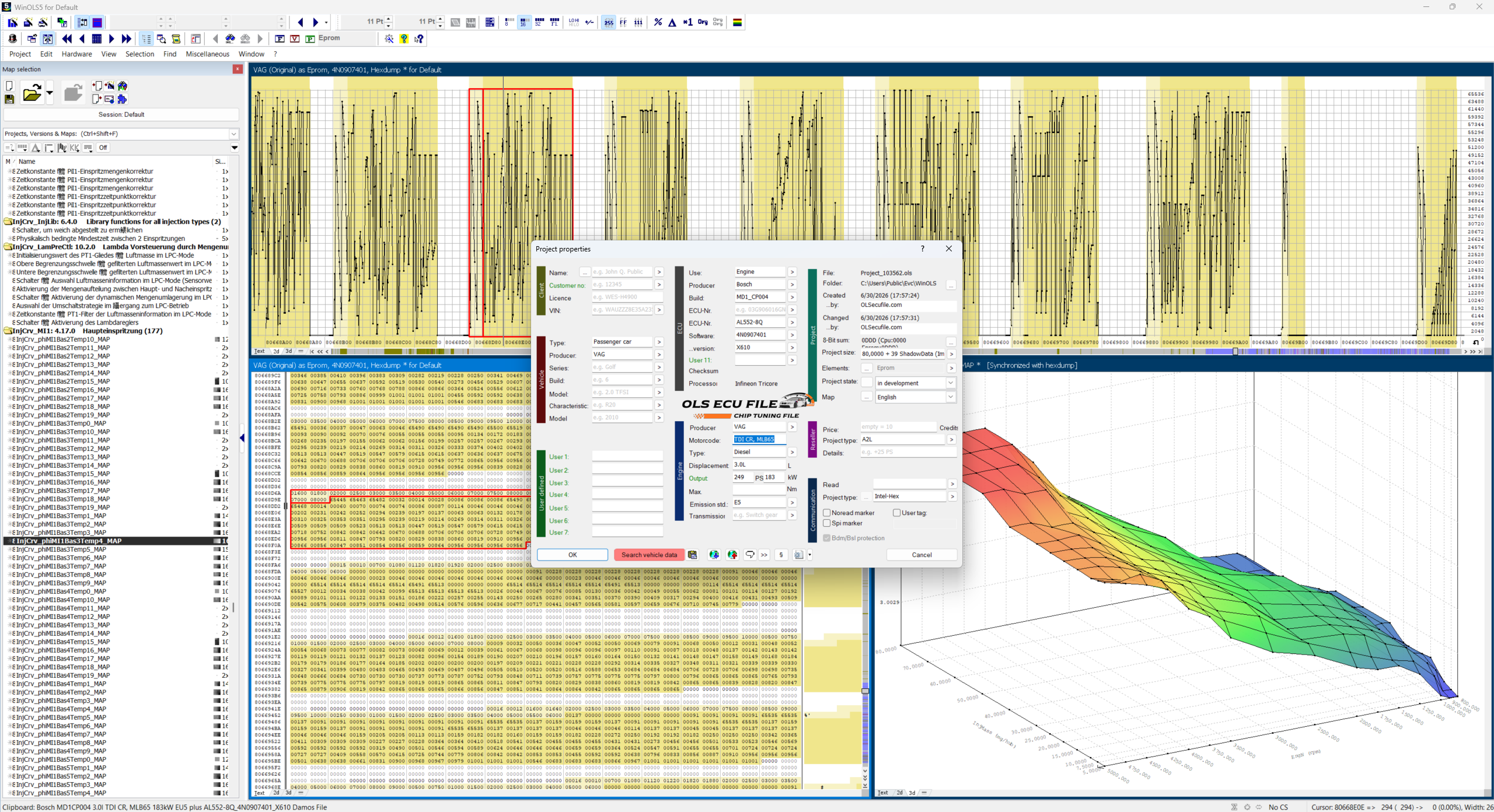The height and width of the screenshot is (812, 1494).
Task: Open the Project menu
Action: (20, 54)
